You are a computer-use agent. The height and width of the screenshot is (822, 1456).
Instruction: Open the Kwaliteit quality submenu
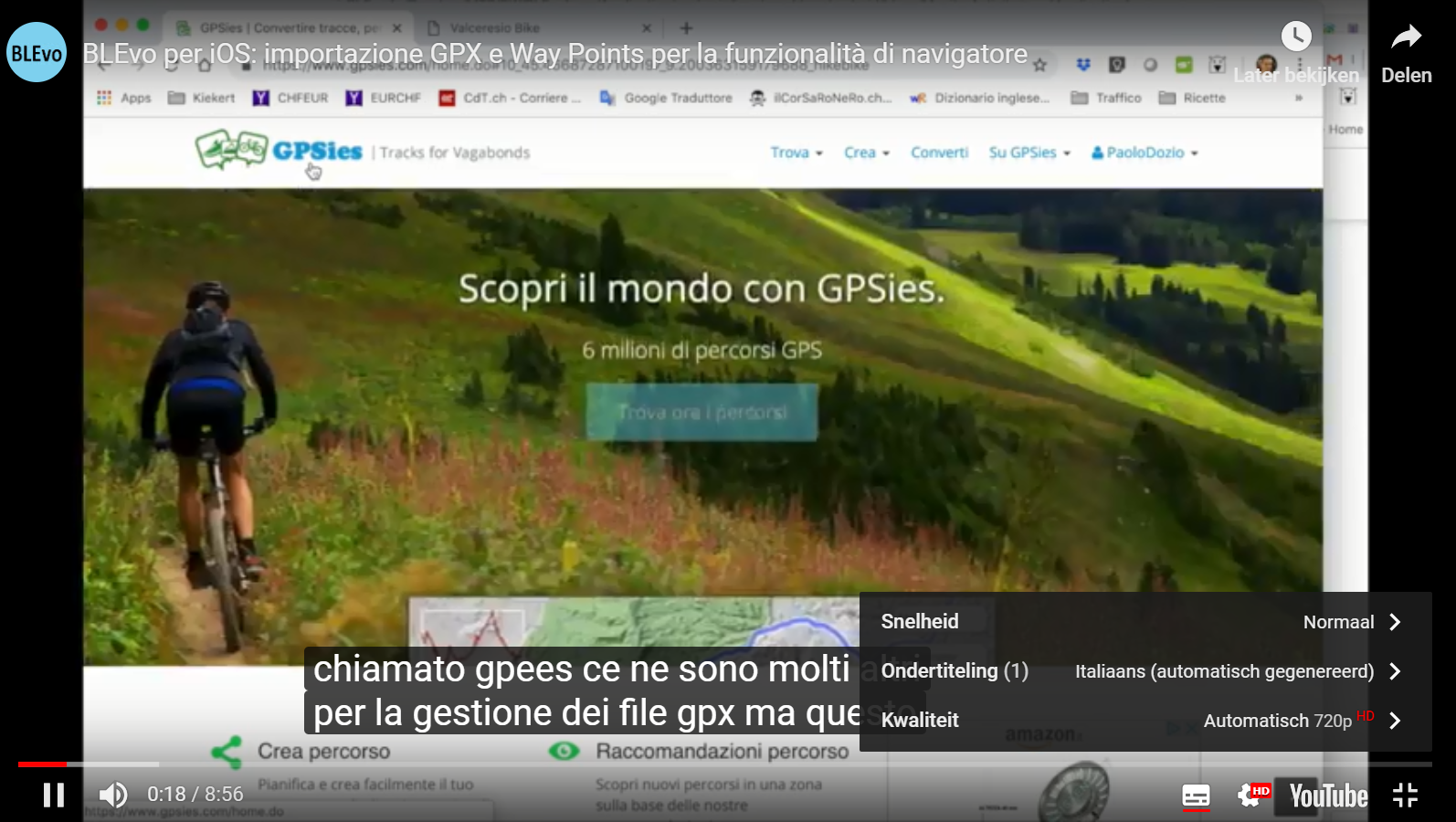(x=1145, y=721)
